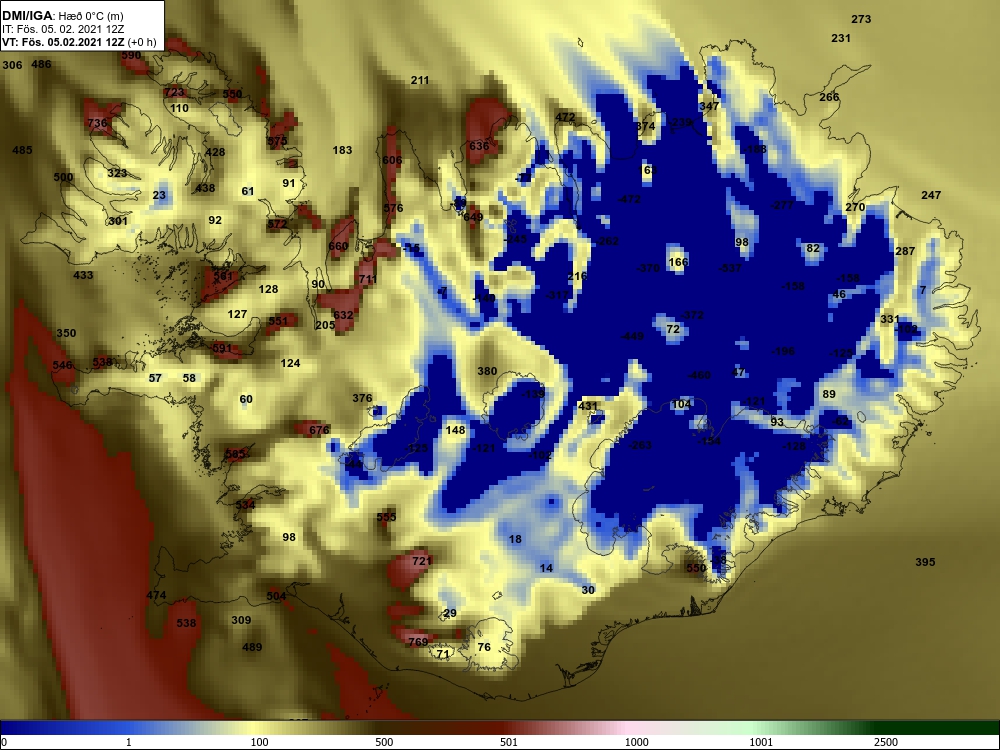
Task: Click the map value '148'
Action: click(455, 430)
